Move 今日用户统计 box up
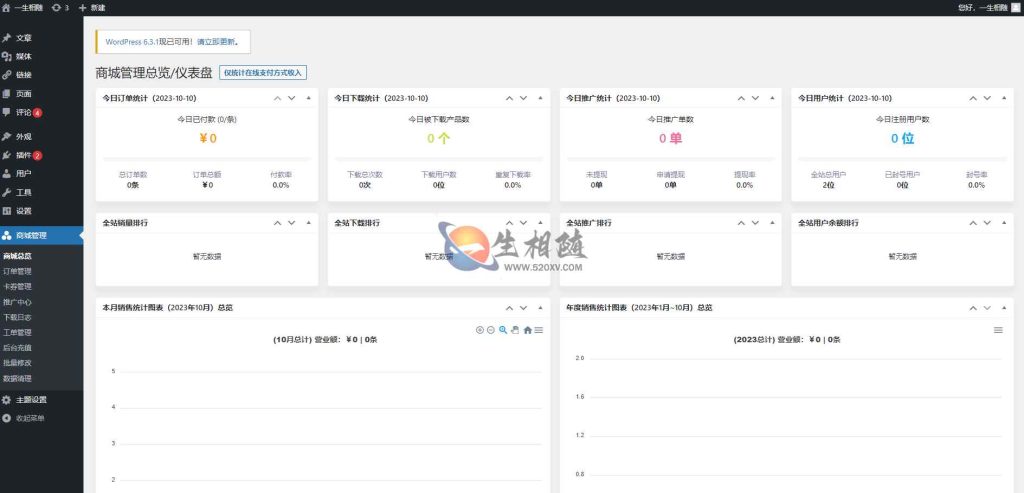This screenshot has height=493, width=1024. pyautogui.click(x=973, y=98)
